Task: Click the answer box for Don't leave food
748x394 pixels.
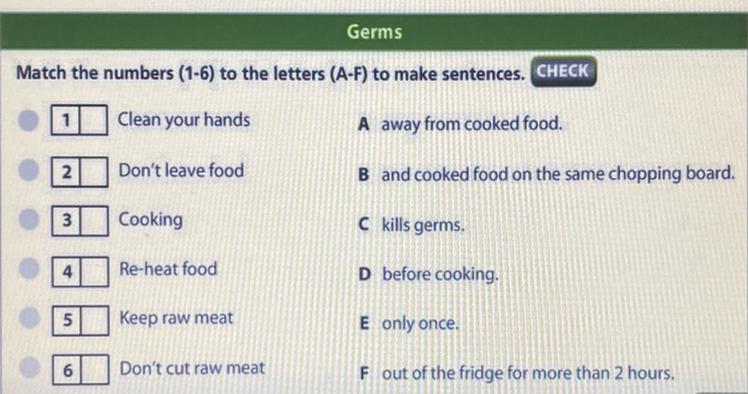Action: pos(94,172)
